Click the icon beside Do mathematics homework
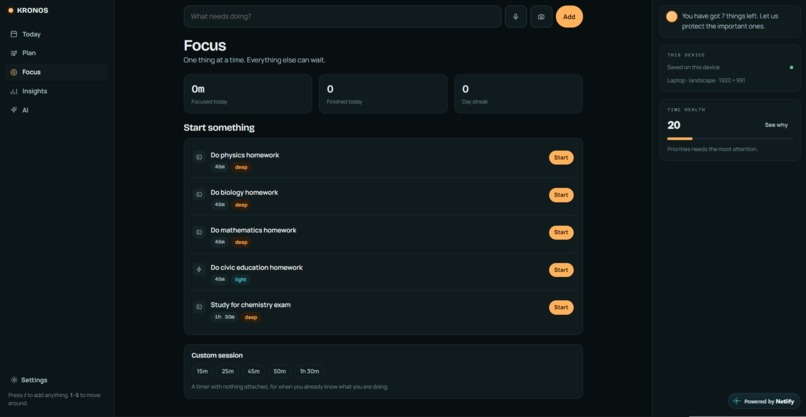 coord(199,232)
